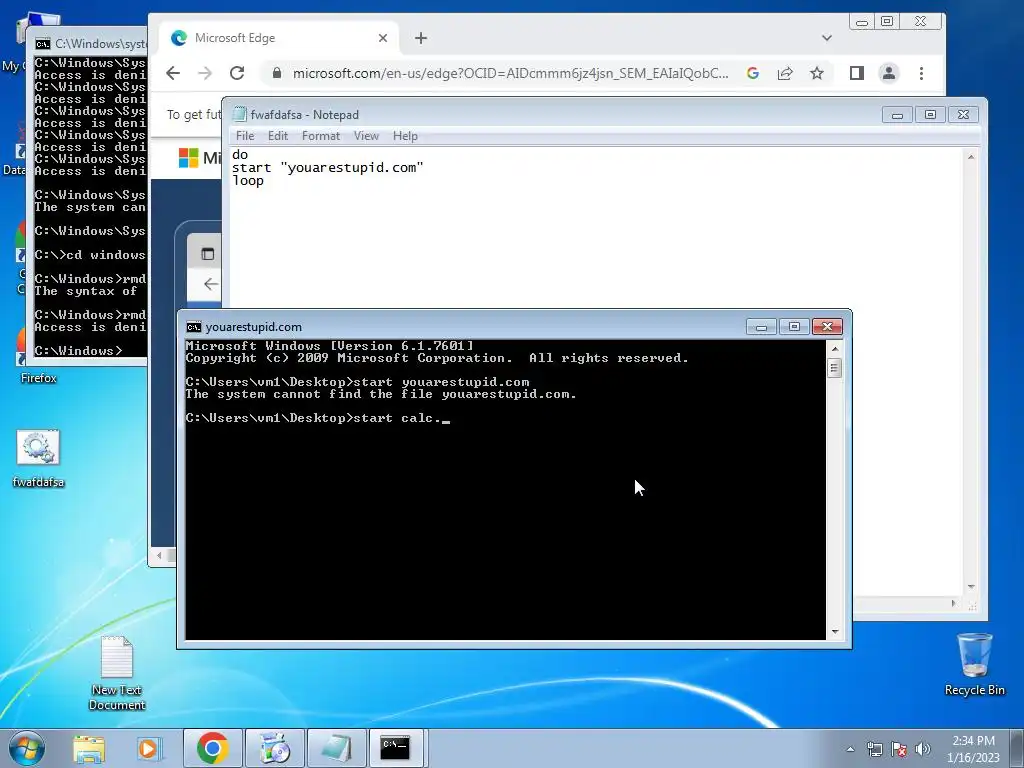Click the installer disc taskbar icon
This screenshot has height=768, width=1024.
(275, 748)
